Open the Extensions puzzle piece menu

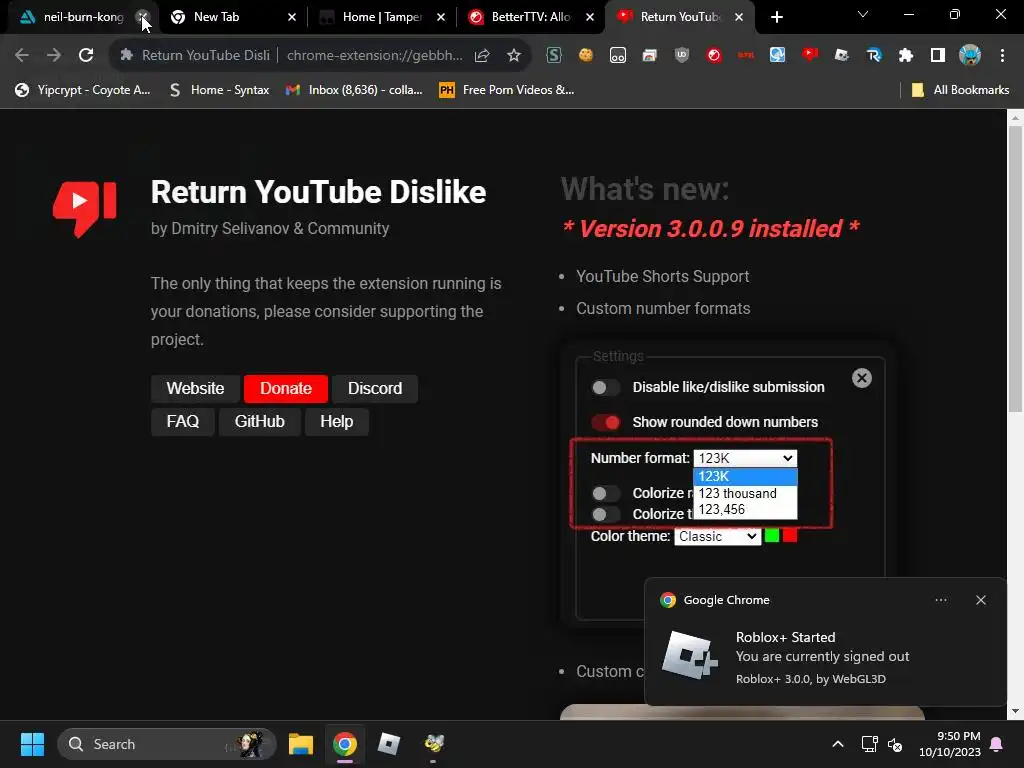(x=906, y=56)
